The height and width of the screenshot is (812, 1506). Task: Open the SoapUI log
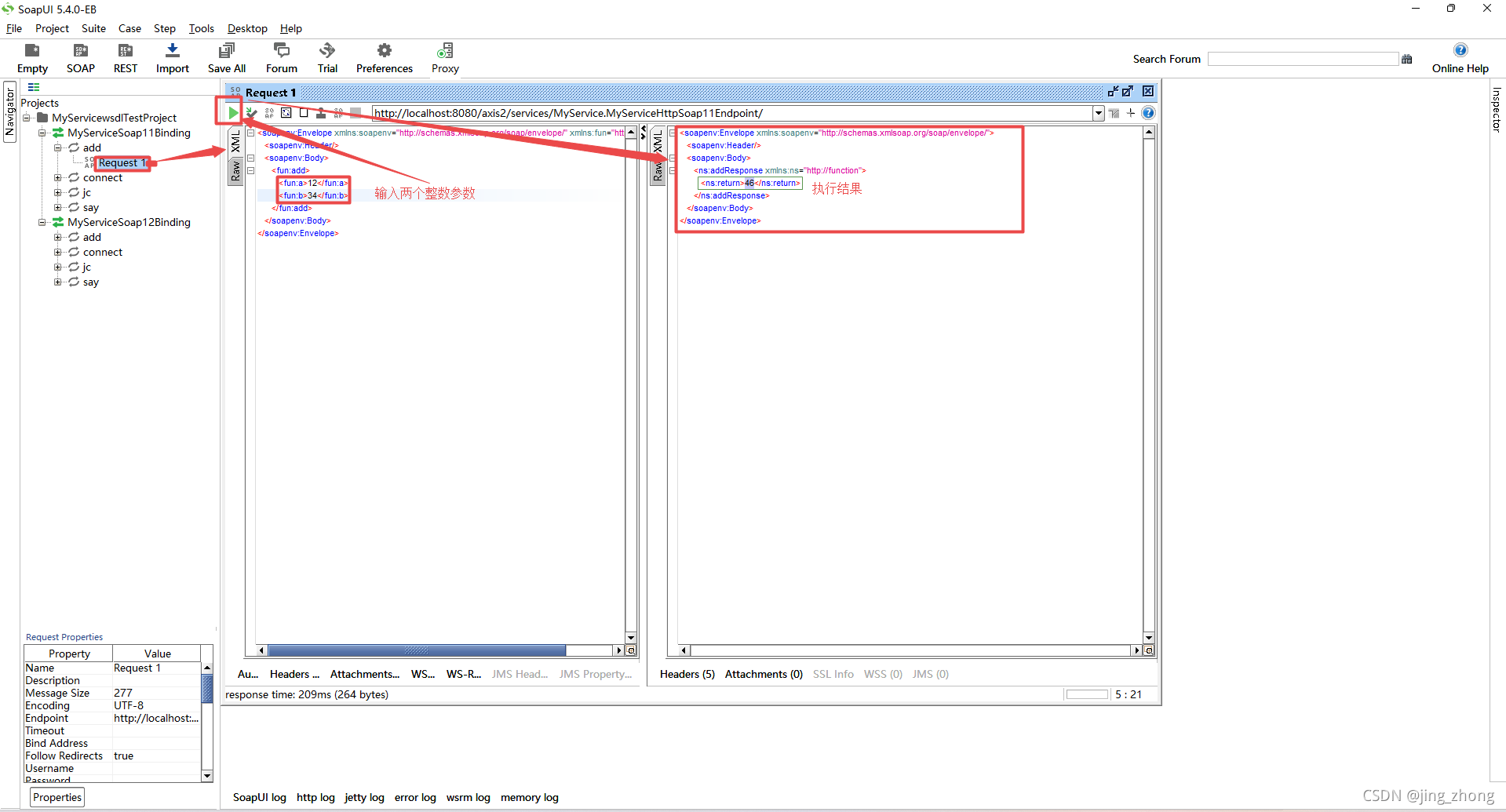coord(259,797)
